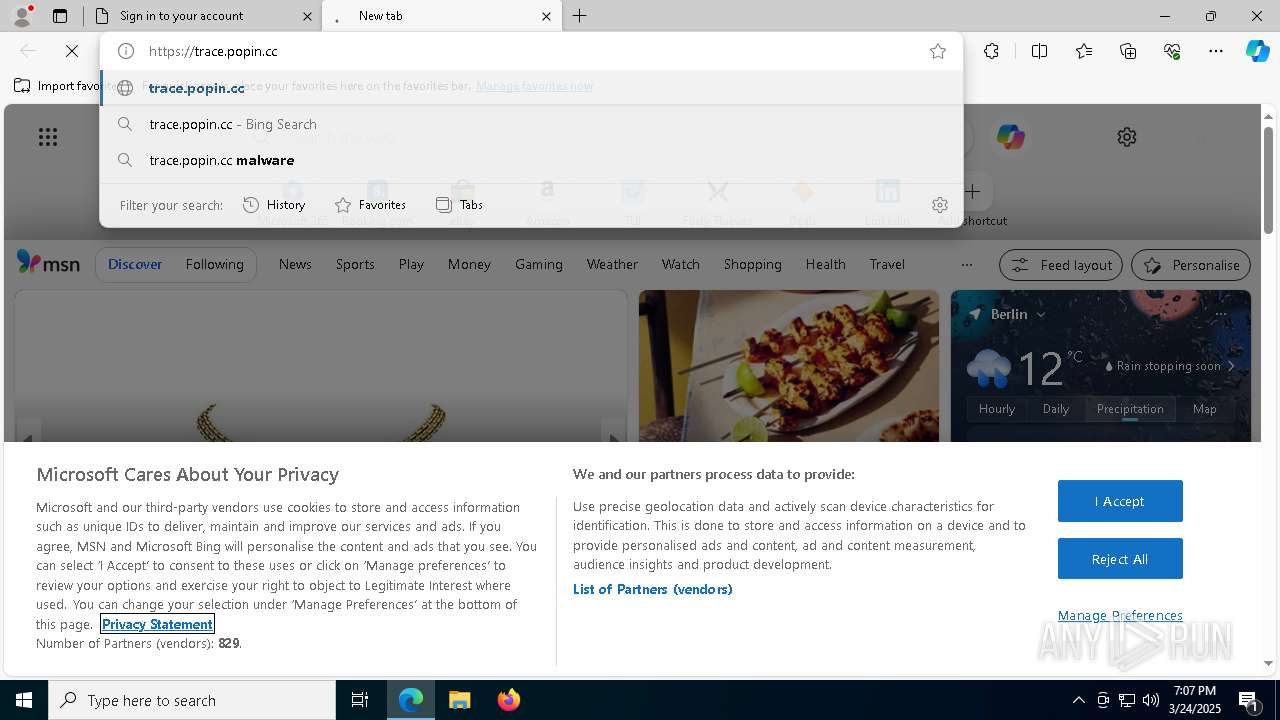Click the Copilot icon beside search box

pyautogui.click(x=1010, y=137)
